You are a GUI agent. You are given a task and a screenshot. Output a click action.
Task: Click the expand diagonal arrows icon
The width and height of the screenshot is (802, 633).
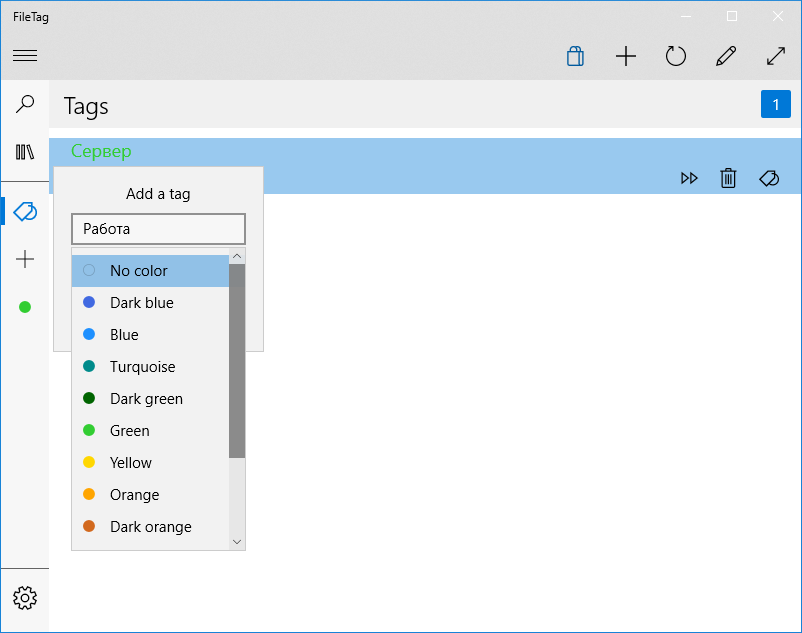coord(776,56)
